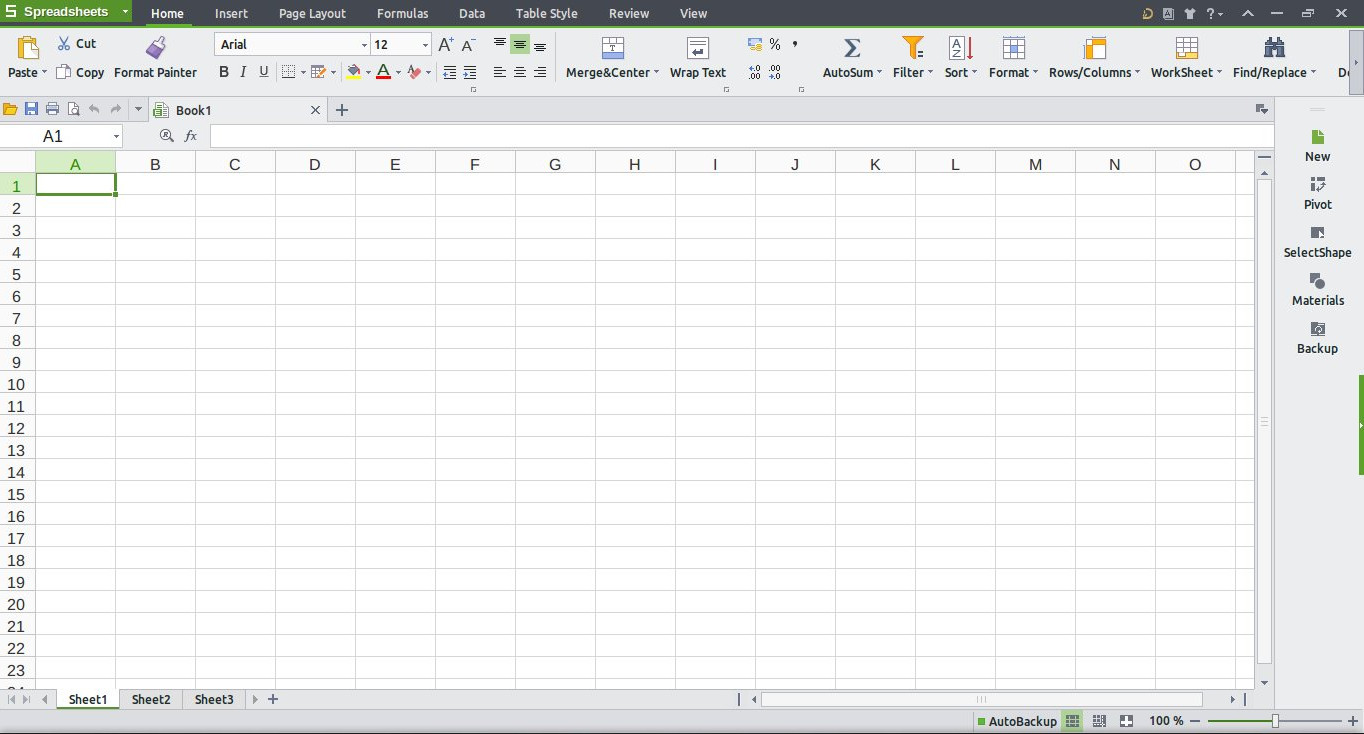Image resolution: width=1364 pixels, height=734 pixels.
Task: Click the Format Painter brush icon
Action: point(155,47)
